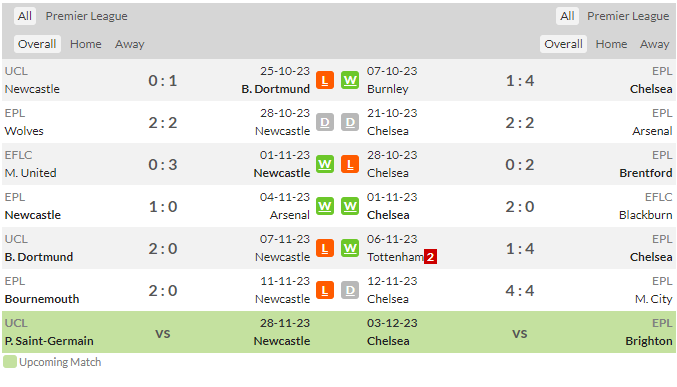Select the right-side All filter tab
Image resolution: width=677 pixels, height=387 pixels.
coord(567,16)
